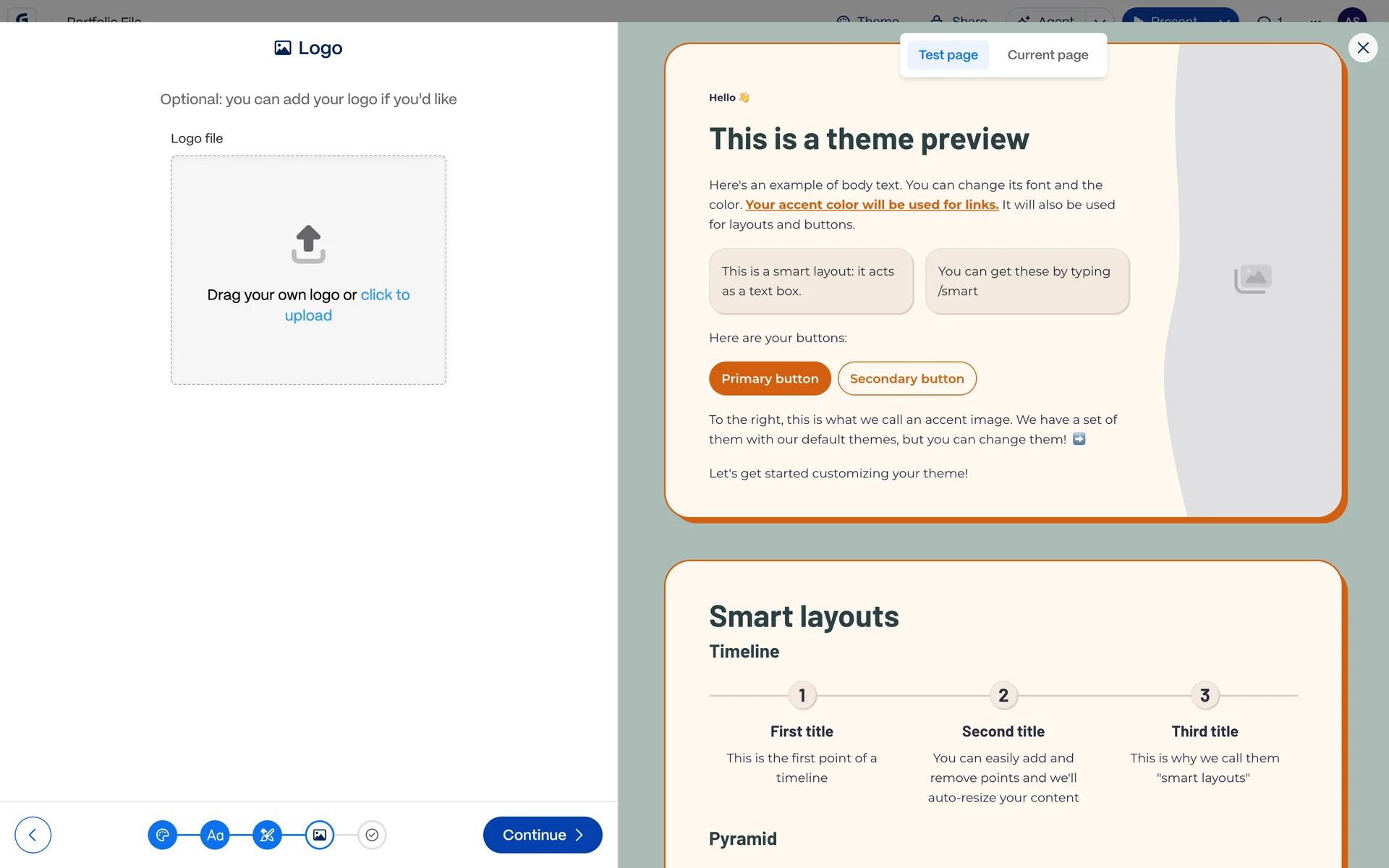Viewport: 1389px width, 868px height.
Task: Open the color palette wizard step
Action: (162, 835)
